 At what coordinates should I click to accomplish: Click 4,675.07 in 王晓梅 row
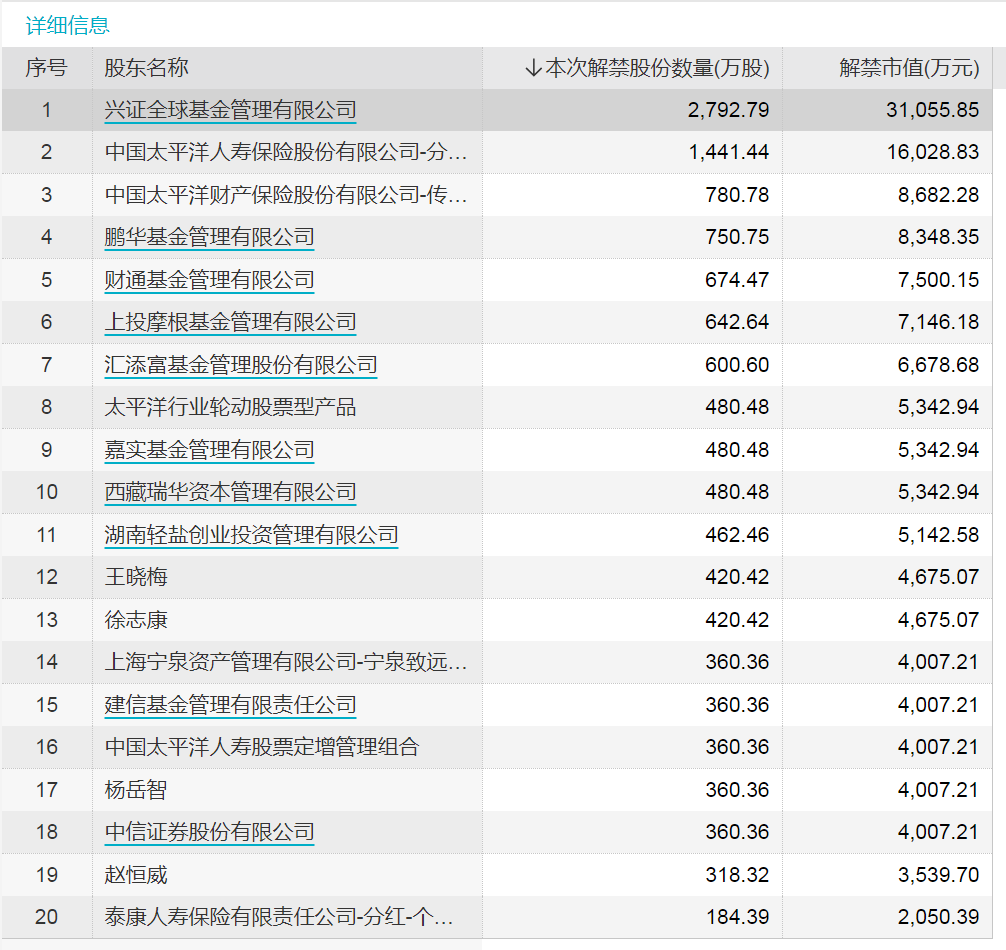click(939, 577)
